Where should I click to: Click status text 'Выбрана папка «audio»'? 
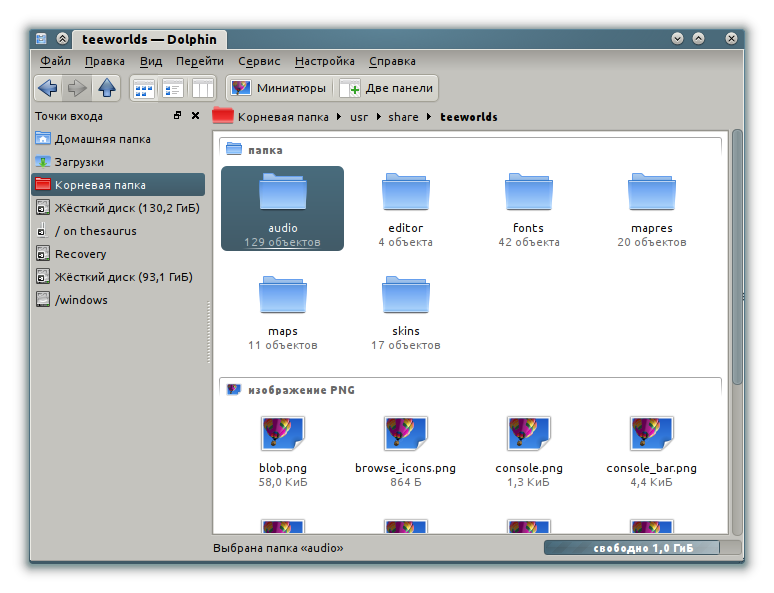pos(278,548)
